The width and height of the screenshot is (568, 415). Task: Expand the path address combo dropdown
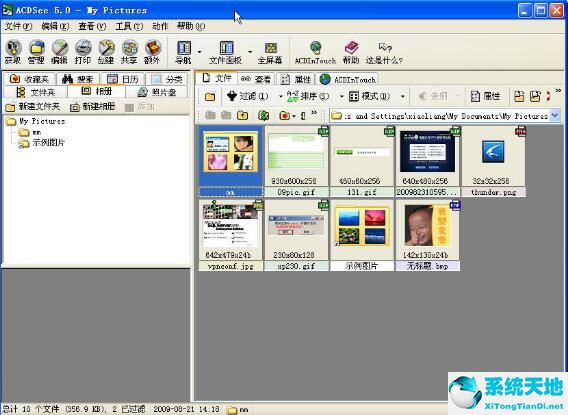click(555, 116)
